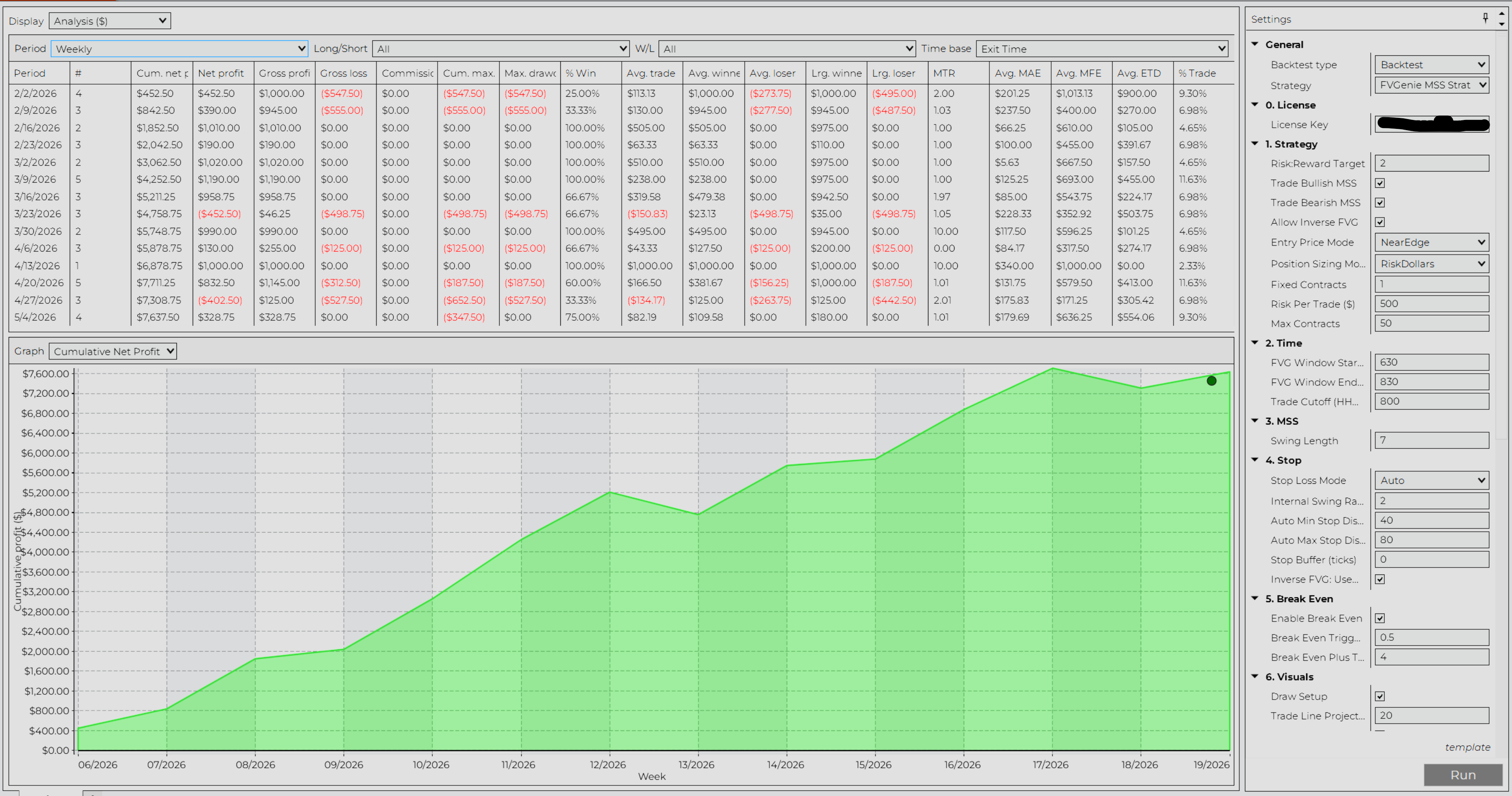Click the Auto Min Stop Distance field
The width and height of the screenshot is (1512, 796).
1431,520
